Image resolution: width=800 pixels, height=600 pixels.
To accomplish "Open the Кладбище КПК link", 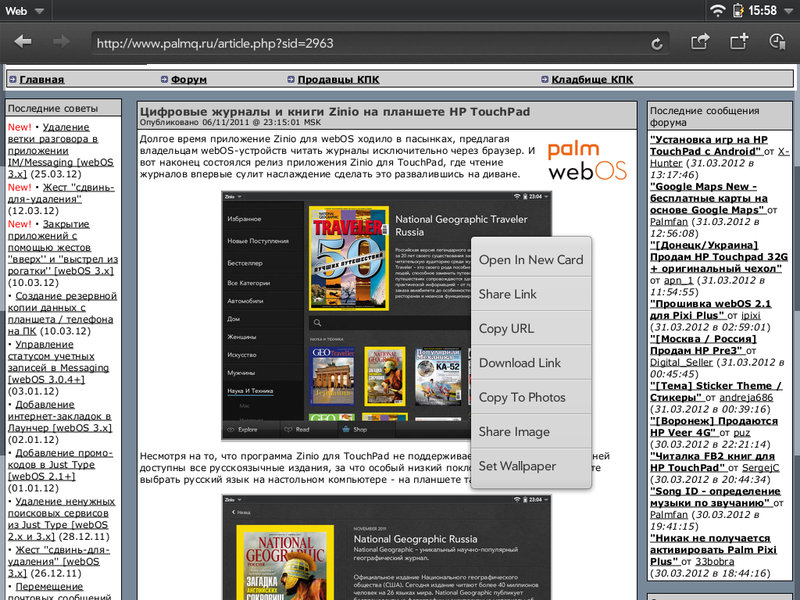I will click(x=593, y=79).
